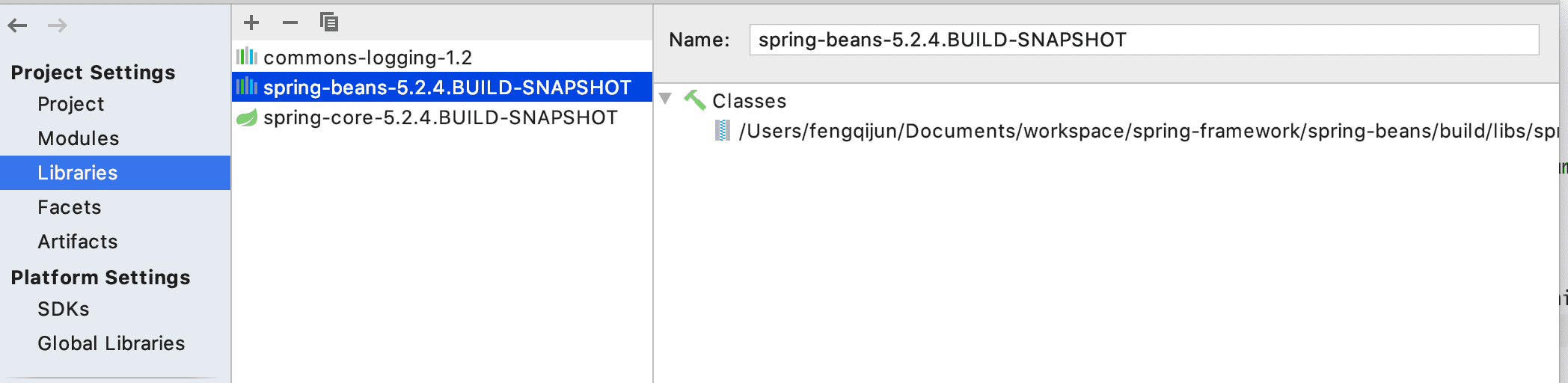
Task: Select Libraries in Project Settings
Action: [x=78, y=173]
